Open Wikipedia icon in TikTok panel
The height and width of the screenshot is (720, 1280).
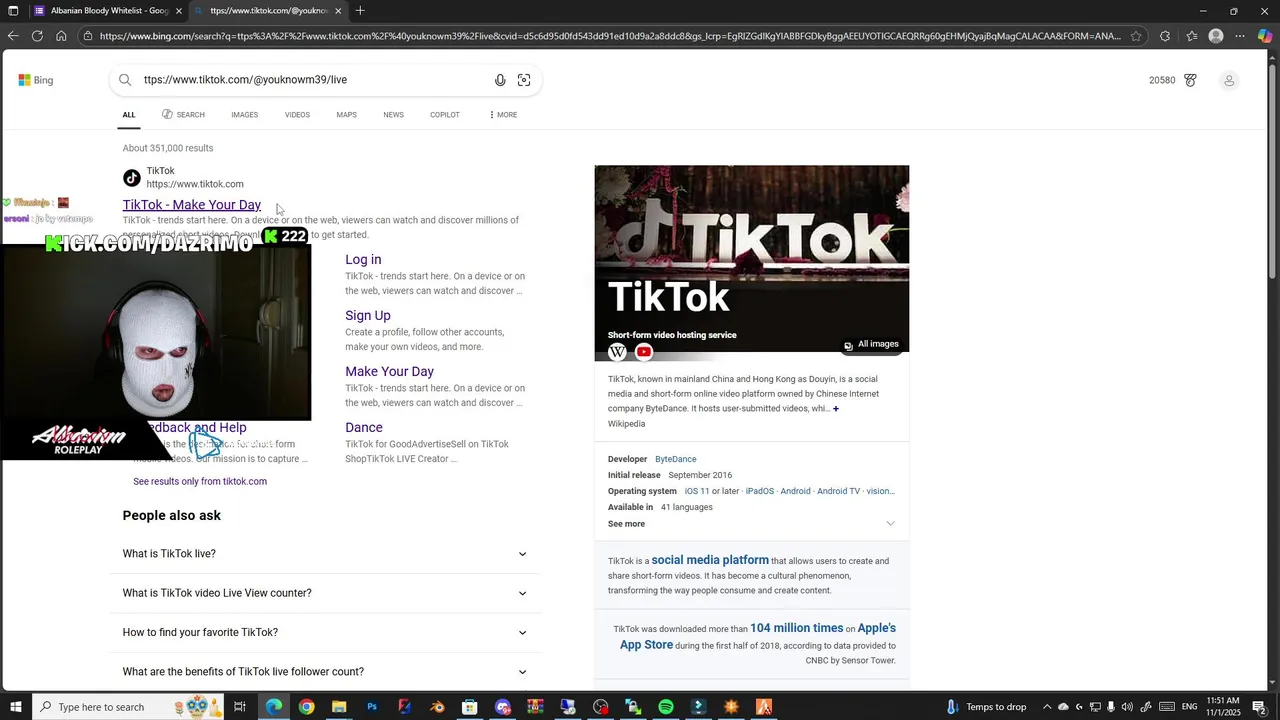click(617, 352)
